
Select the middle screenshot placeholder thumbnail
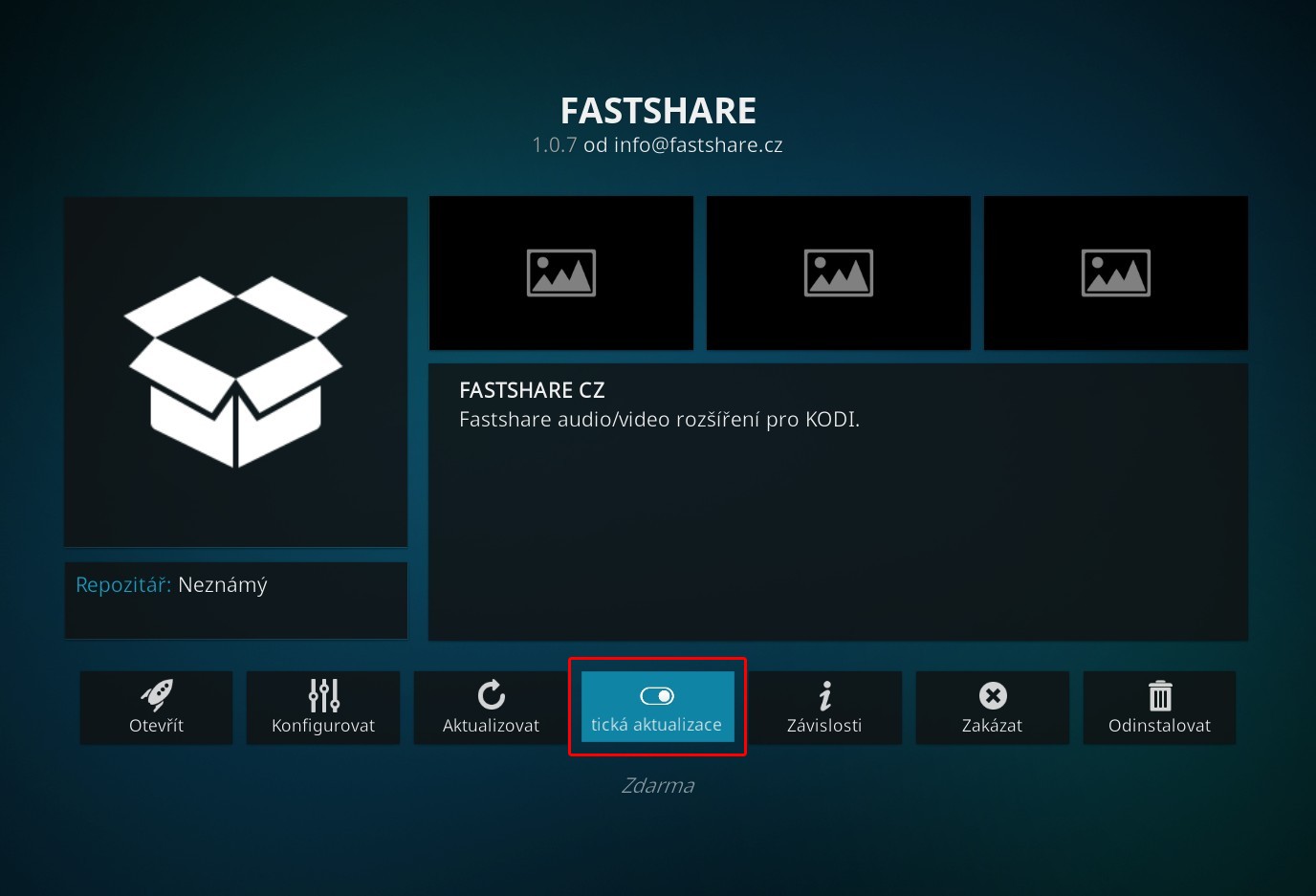(839, 273)
